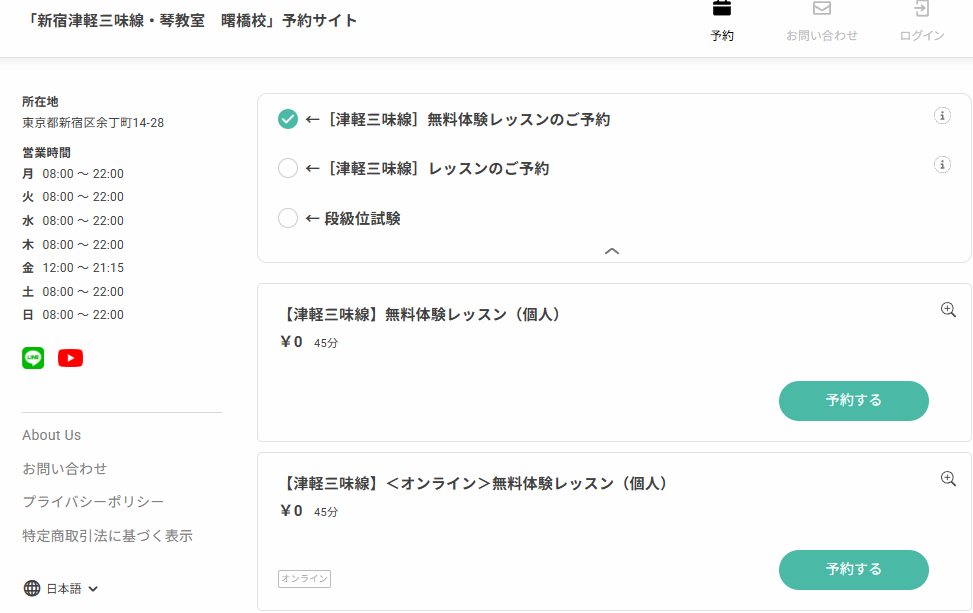
Task: Collapse the reservation category list chevron
Action: (x=613, y=251)
